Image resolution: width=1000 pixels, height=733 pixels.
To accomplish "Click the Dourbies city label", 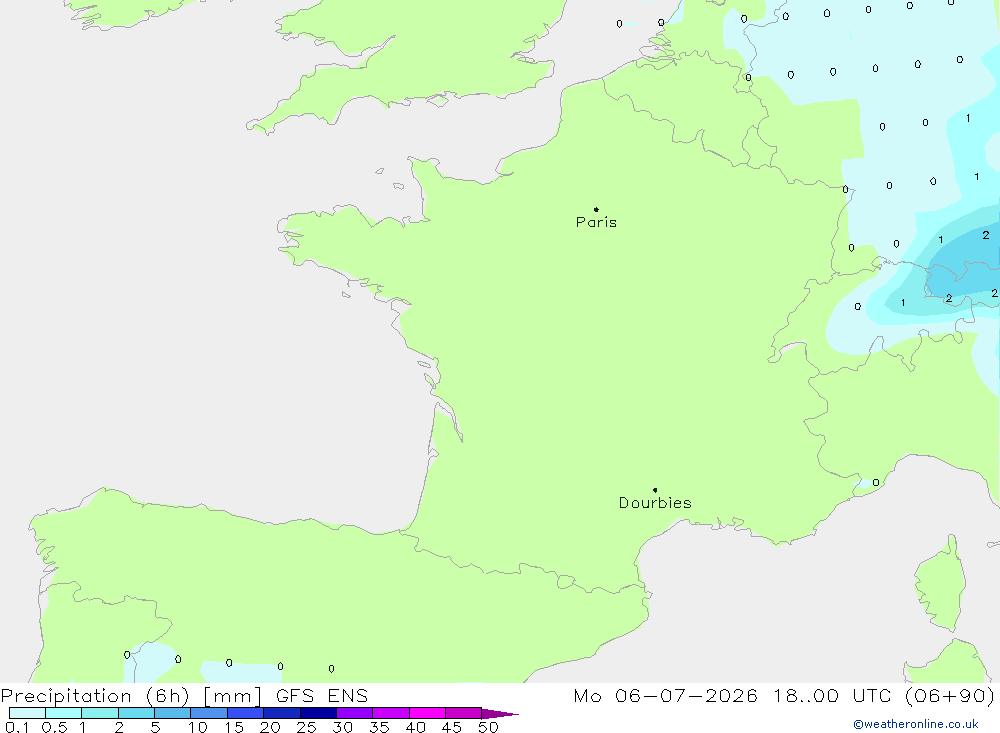I will [655, 503].
